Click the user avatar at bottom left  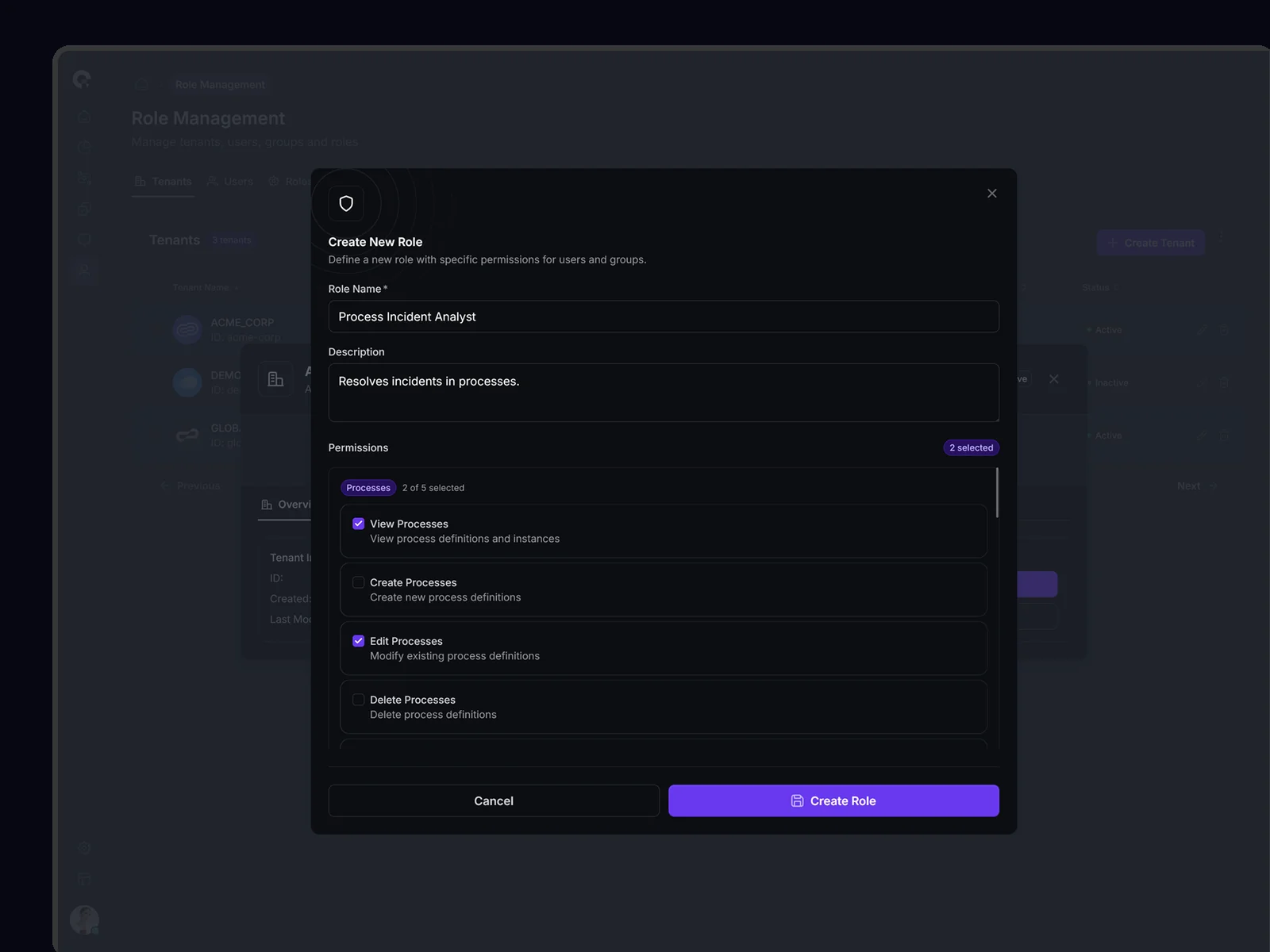pyautogui.click(x=84, y=919)
